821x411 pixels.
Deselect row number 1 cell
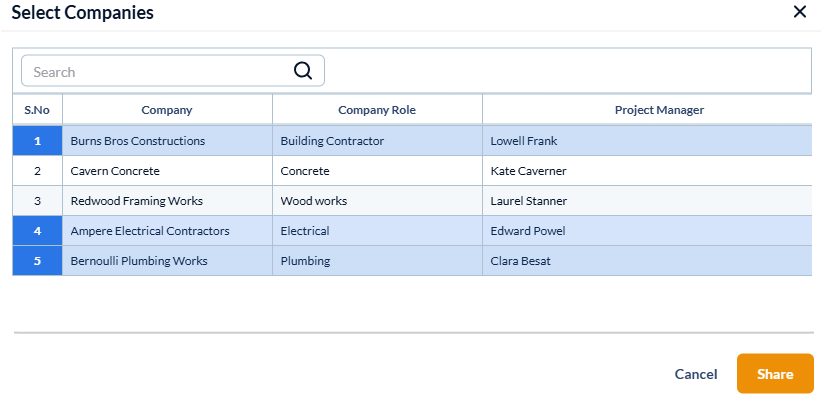coord(37,141)
